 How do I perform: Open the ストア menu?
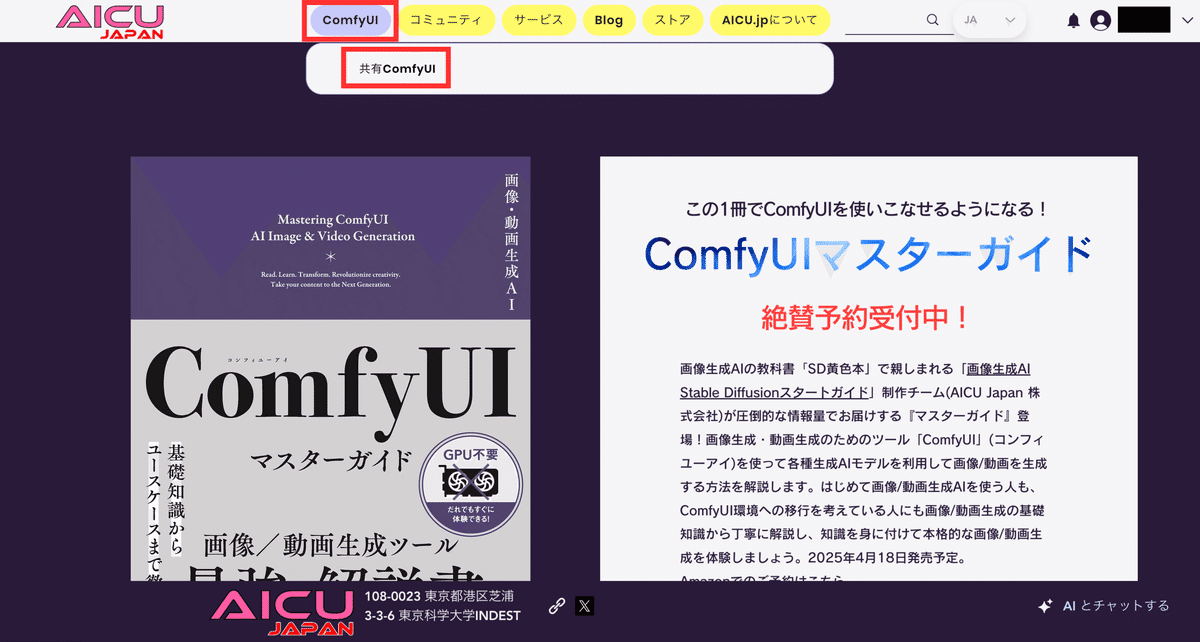(x=672, y=20)
